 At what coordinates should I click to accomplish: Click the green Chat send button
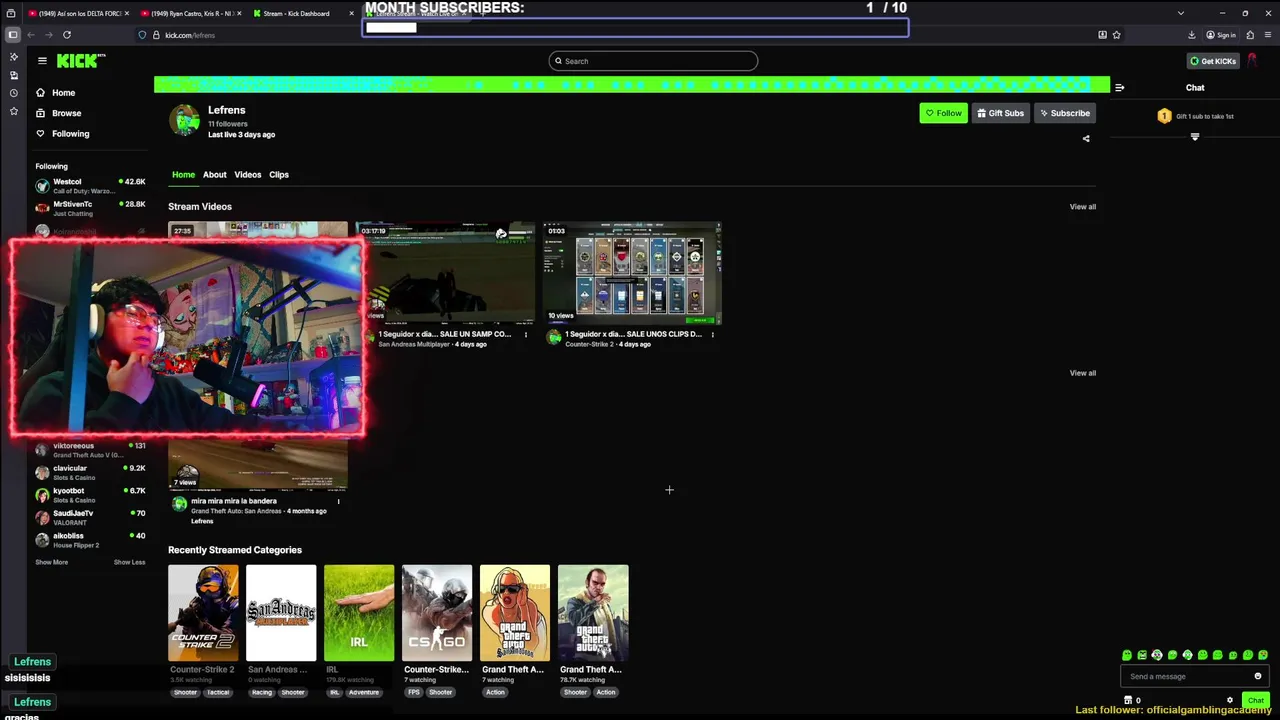point(1256,701)
